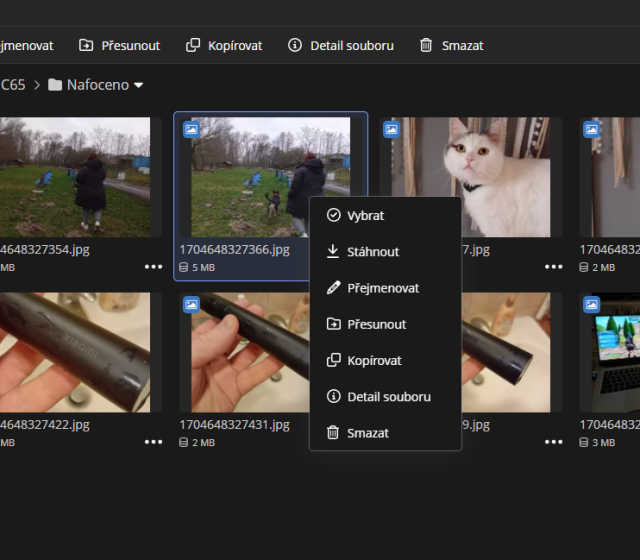Image resolution: width=640 pixels, height=560 pixels.
Task: Choose Přejmenovat in the context menu
Action: tap(382, 288)
